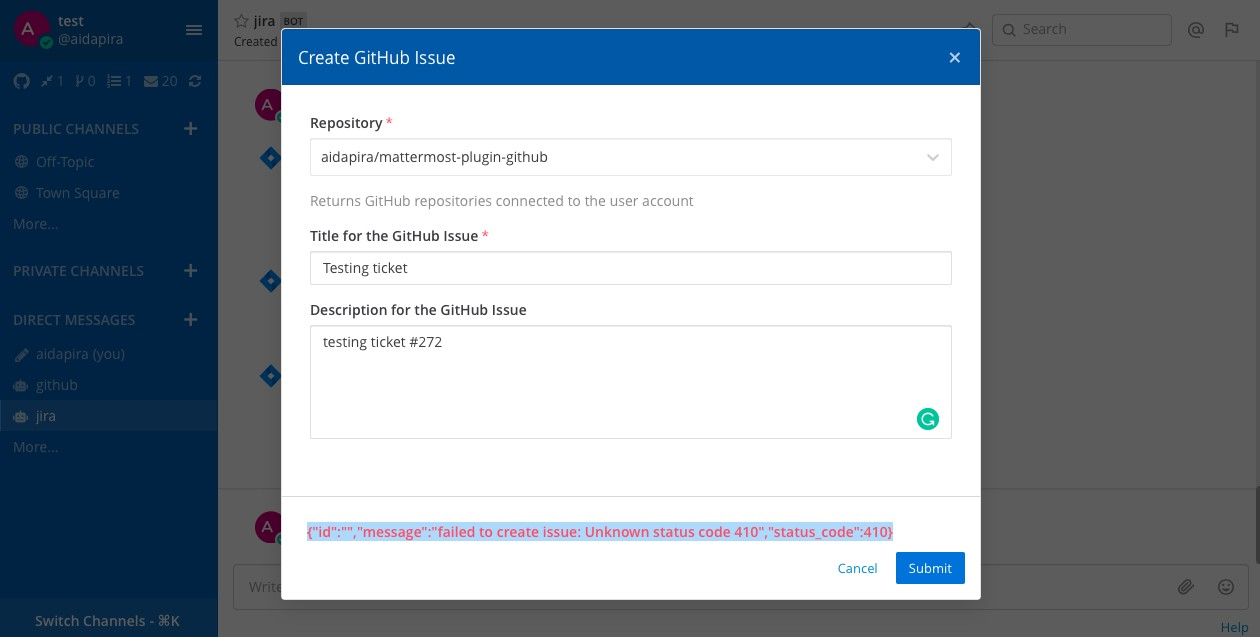This screenshot has height=637, width=1260.
Task: Click the Search box in header
Action: tap(1082, 29)
